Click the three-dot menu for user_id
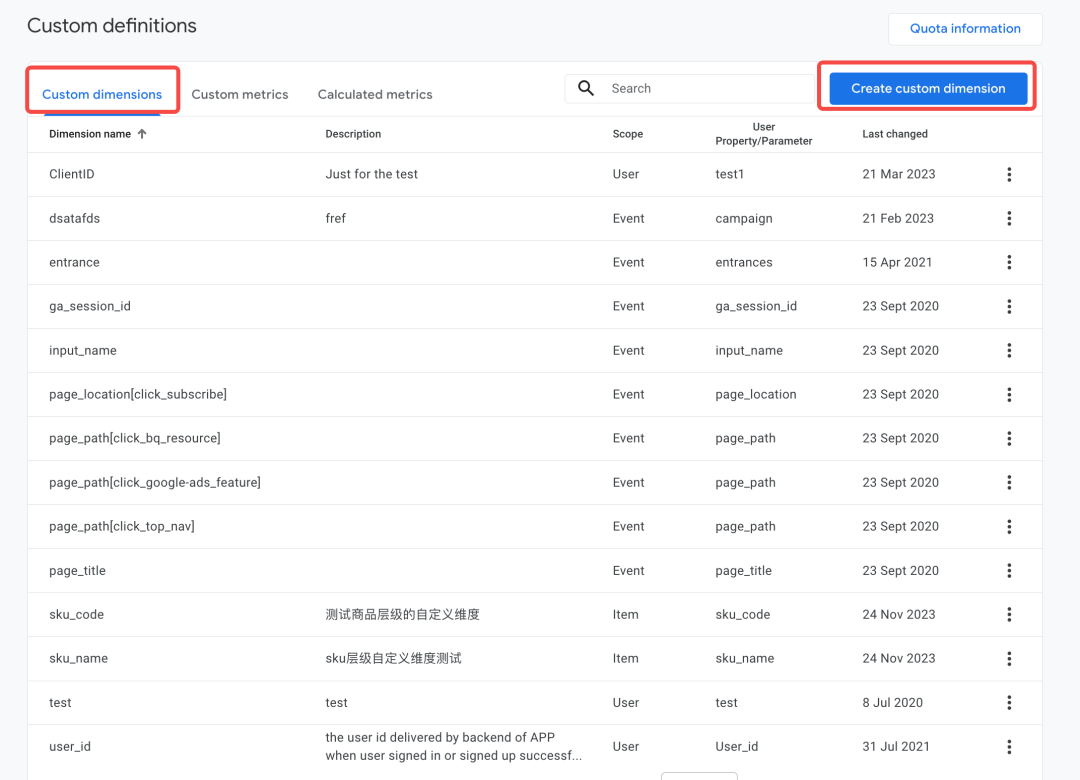This screenshot has height=780, width=1080. point(1009,747)
